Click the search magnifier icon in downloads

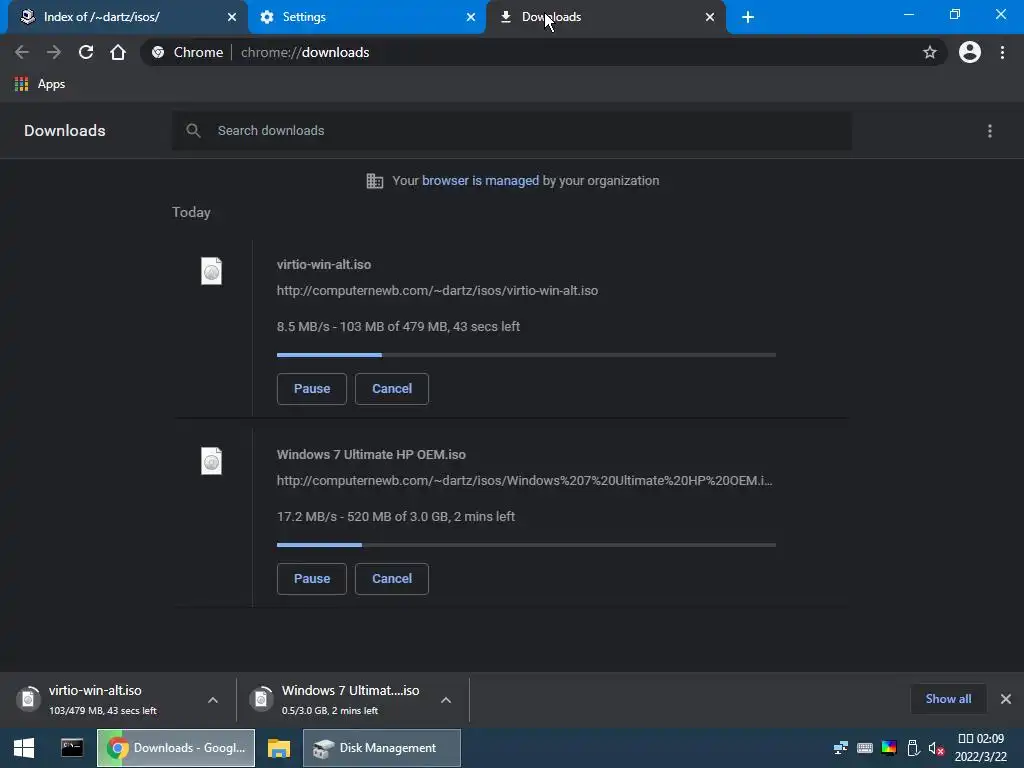[193, 131]
